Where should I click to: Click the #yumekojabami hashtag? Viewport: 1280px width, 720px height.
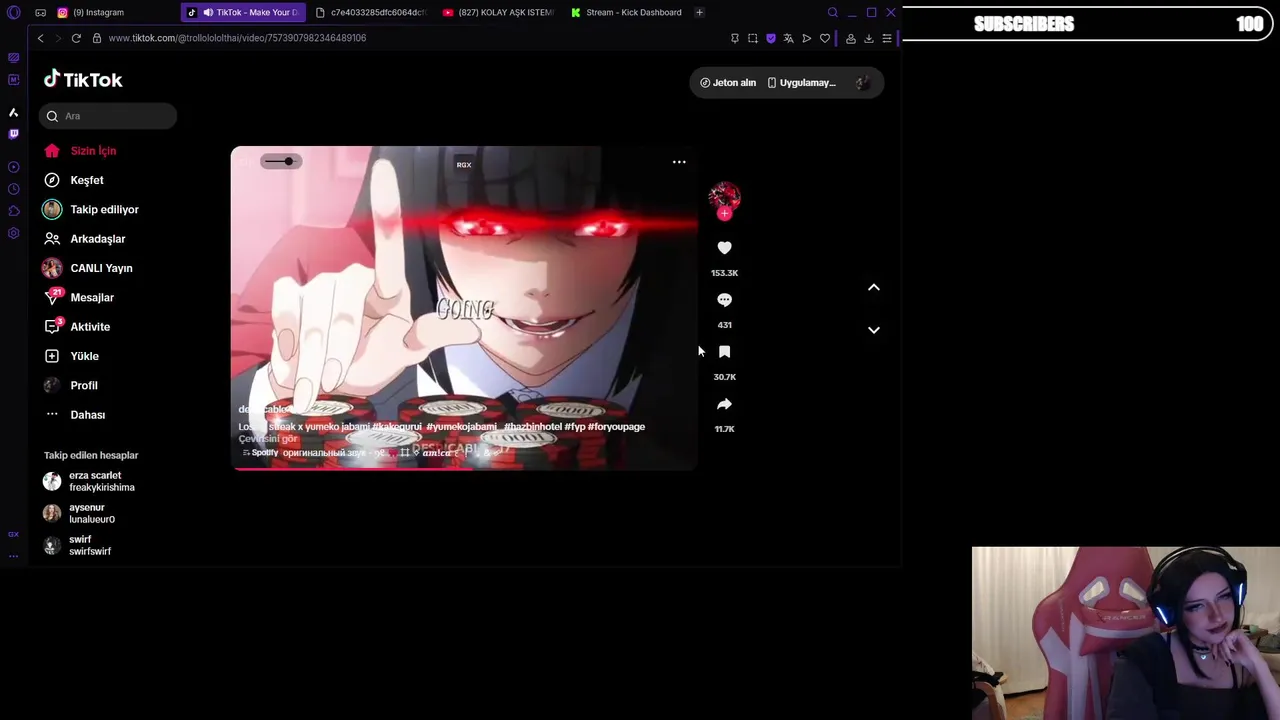point(461,427)
